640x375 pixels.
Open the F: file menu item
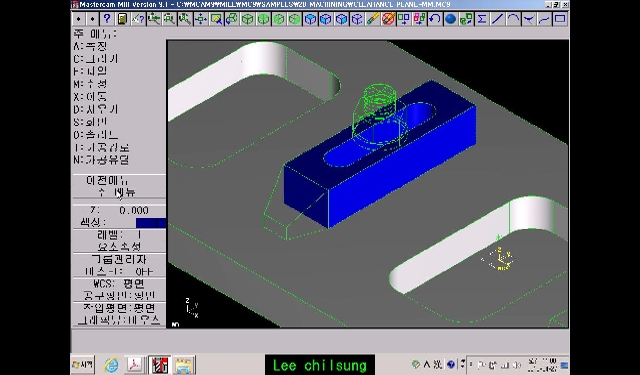click(x=91, y=71)
